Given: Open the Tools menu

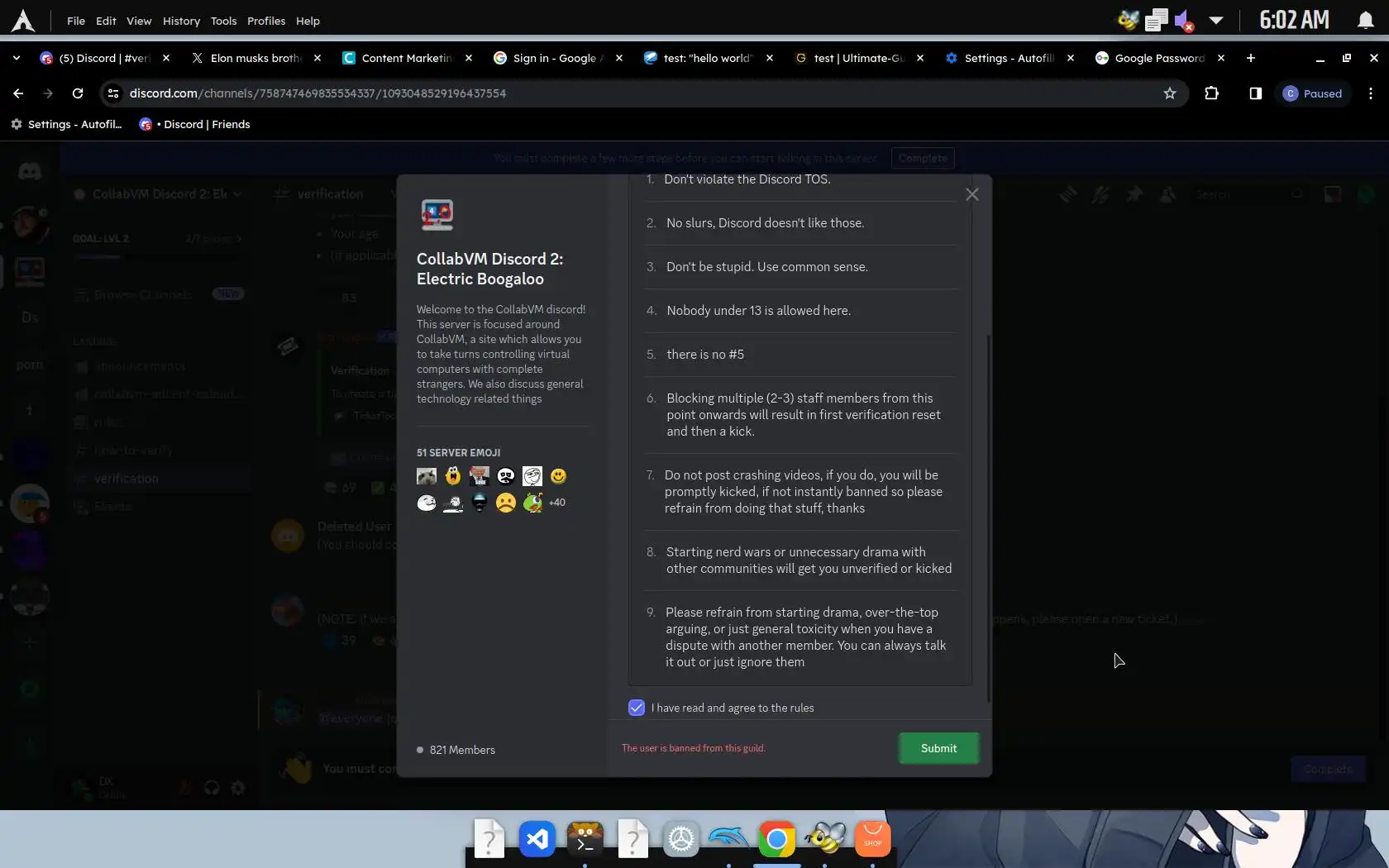Looking at the screenshot, I should tap(223, 21).
